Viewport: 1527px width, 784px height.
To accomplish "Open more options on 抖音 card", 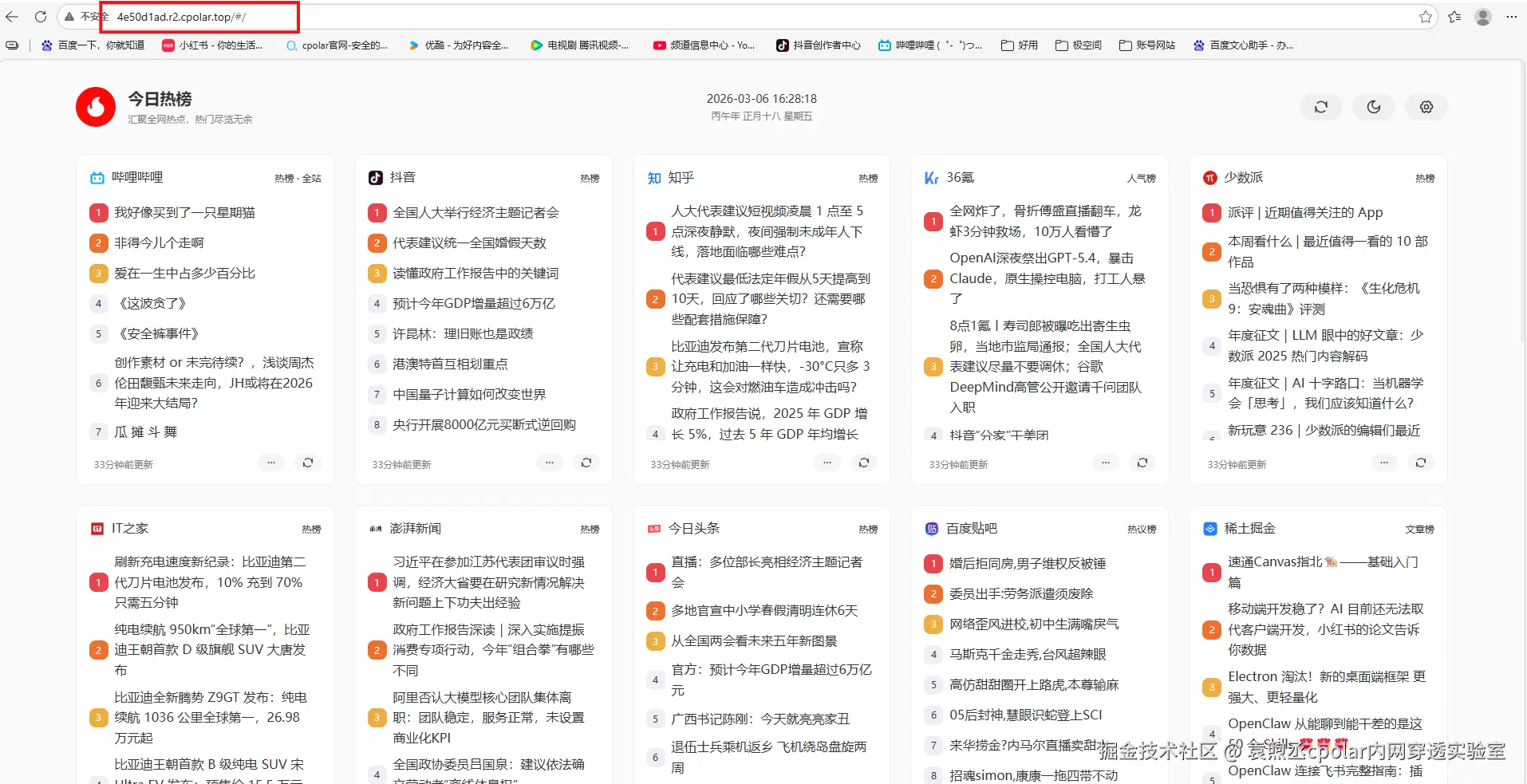I will click(550, 463).
